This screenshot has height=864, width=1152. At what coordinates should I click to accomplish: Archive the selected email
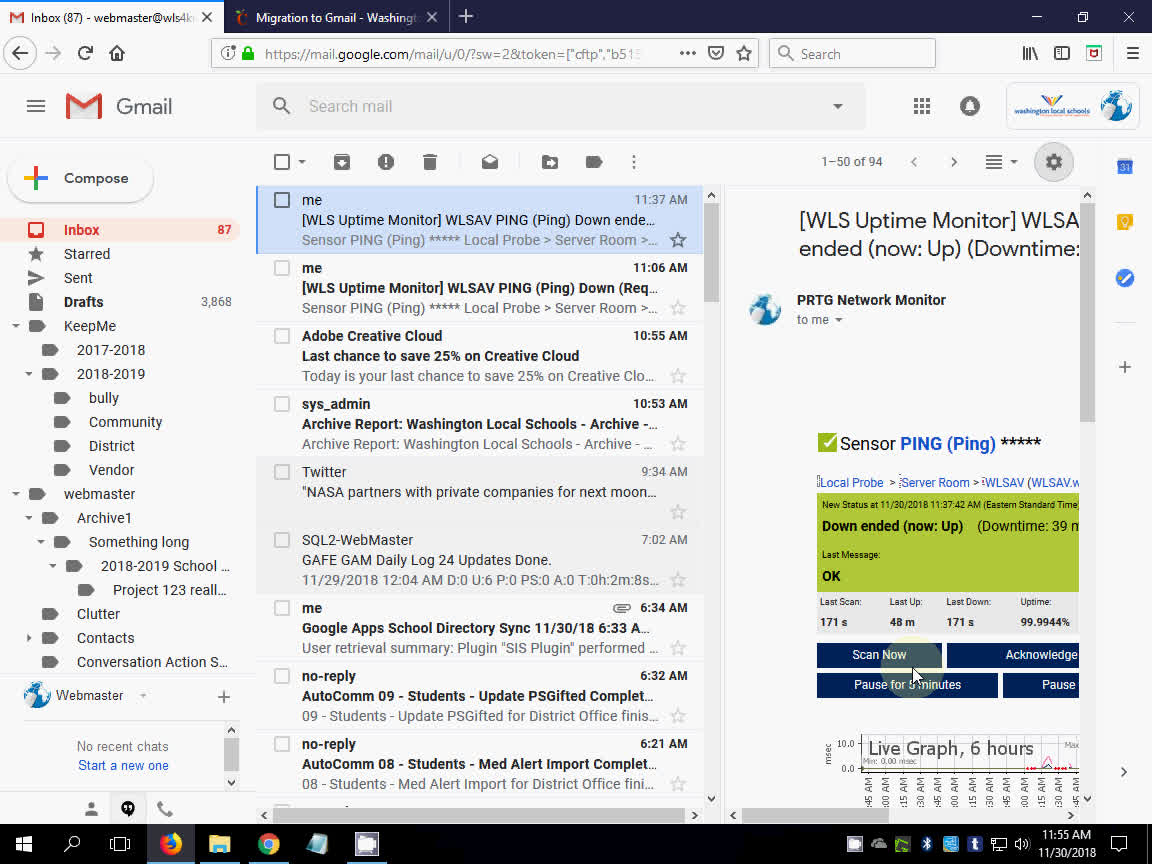pos(341,161)
